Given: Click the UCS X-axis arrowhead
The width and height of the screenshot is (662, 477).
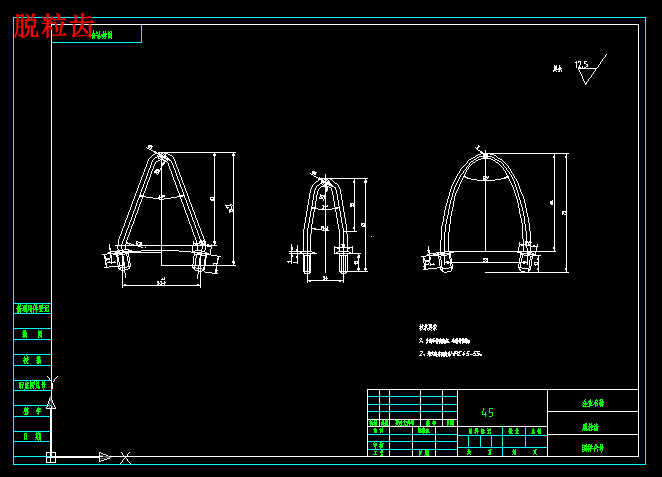Looking at the screenshot, I should tap(105, 457).
